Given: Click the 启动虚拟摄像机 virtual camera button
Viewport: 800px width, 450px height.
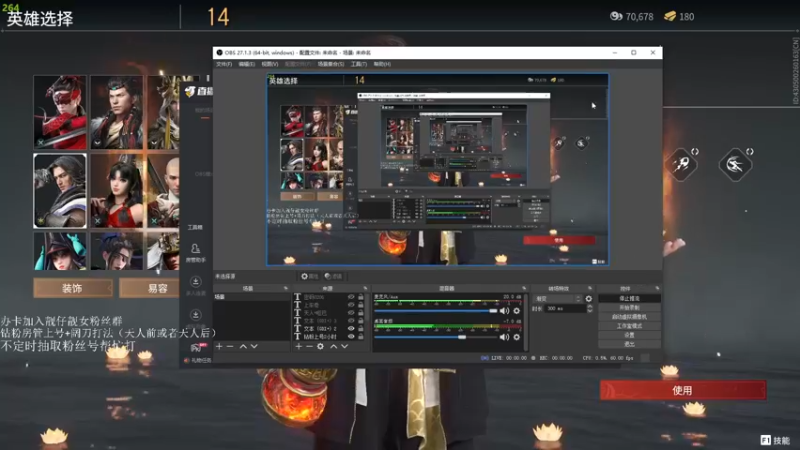Looking at the screenshot, I should pos(629,317).
